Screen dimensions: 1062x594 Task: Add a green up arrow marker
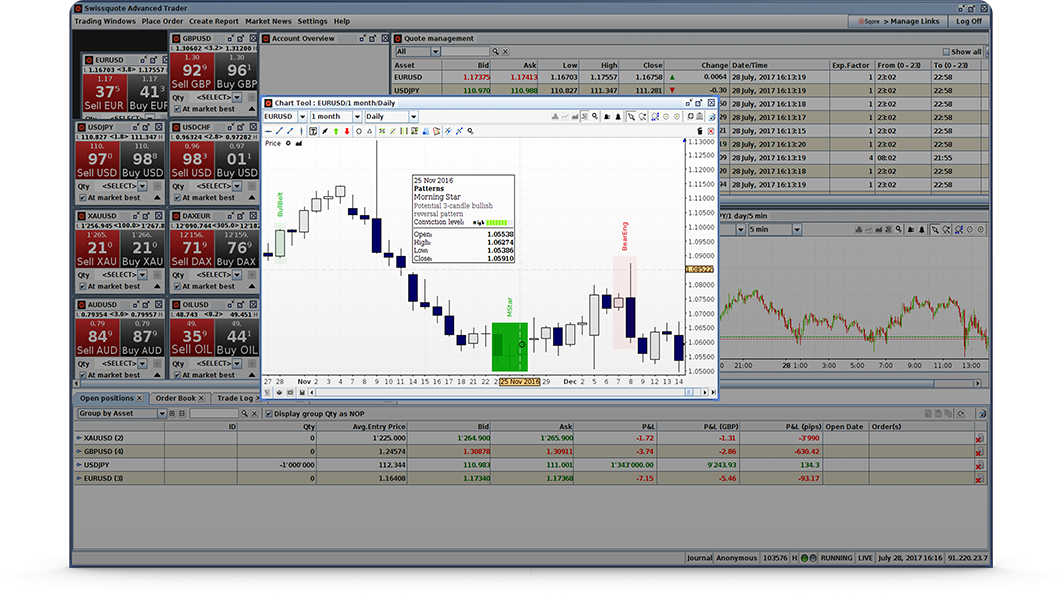pos(336,131)
